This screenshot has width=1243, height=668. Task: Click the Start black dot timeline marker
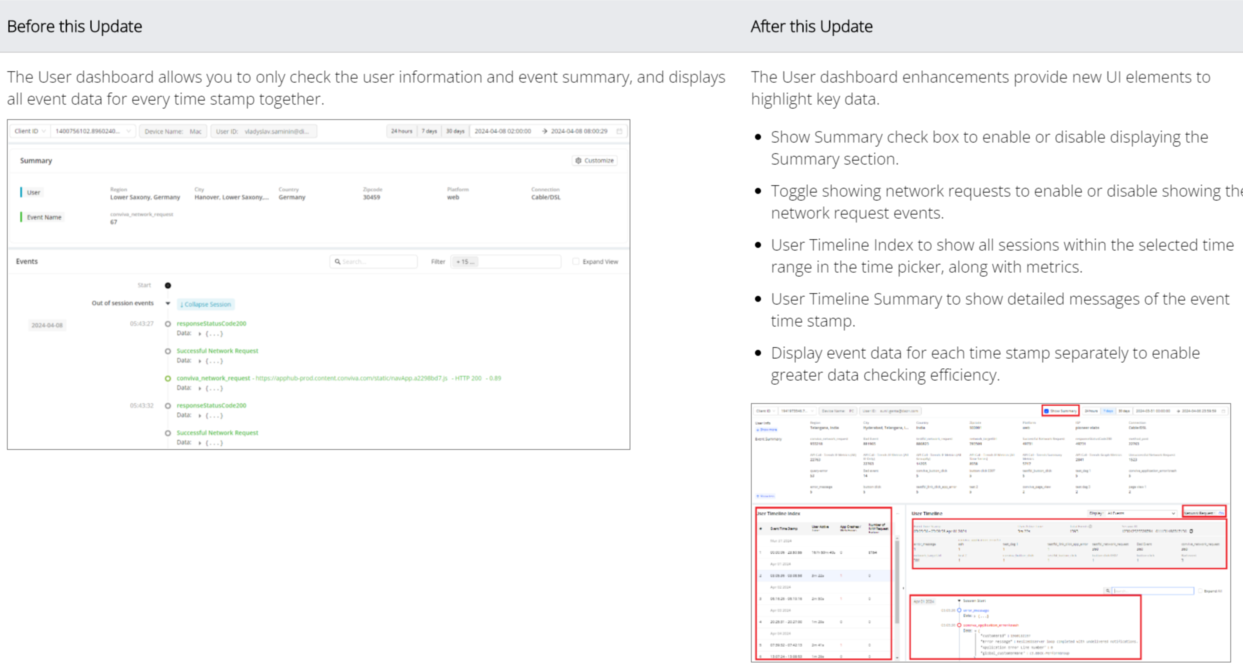(x=167, y=285)
